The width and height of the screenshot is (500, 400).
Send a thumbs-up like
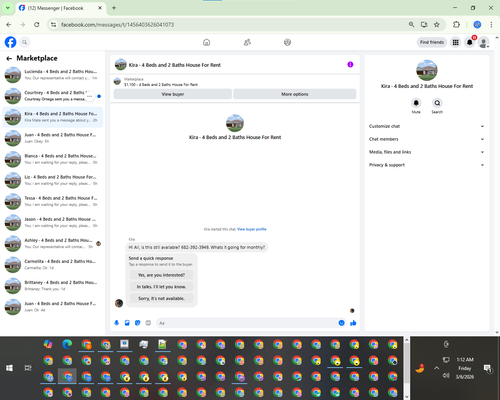coord(353,323)
